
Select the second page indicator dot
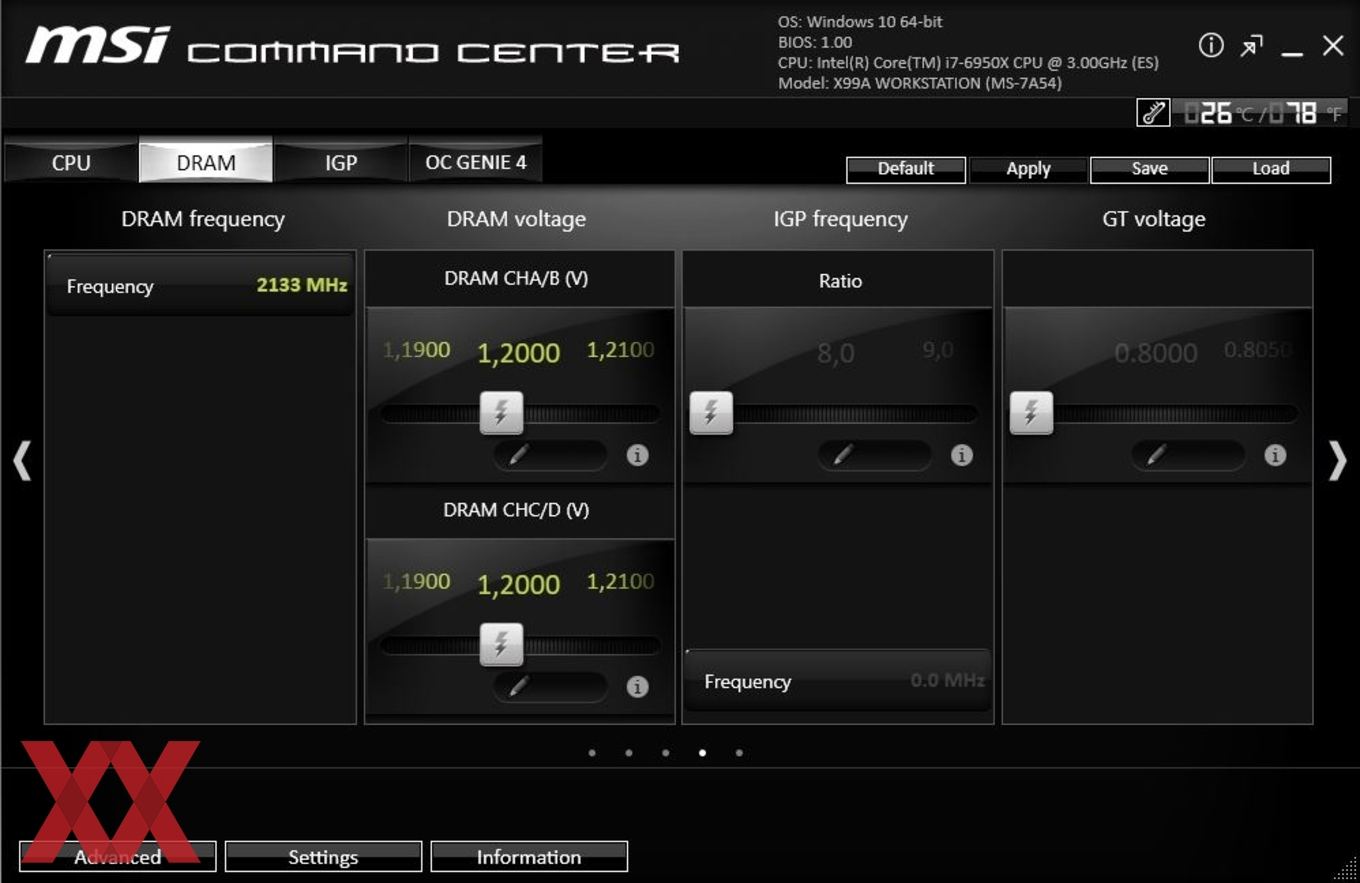(x=629, y=753)
